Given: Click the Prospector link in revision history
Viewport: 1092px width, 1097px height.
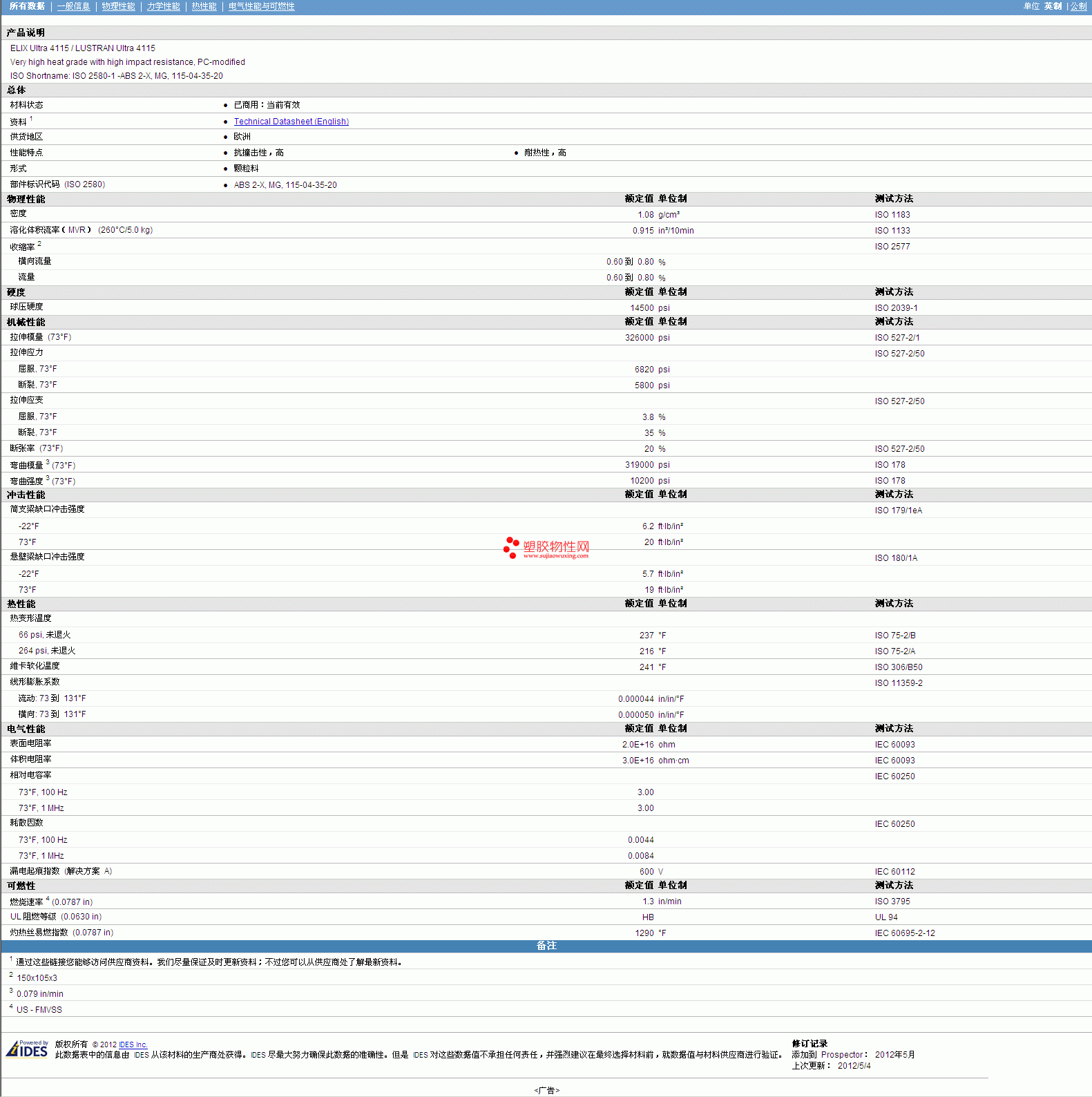Looking at the screenshot, I should [x=842, y=1055].
